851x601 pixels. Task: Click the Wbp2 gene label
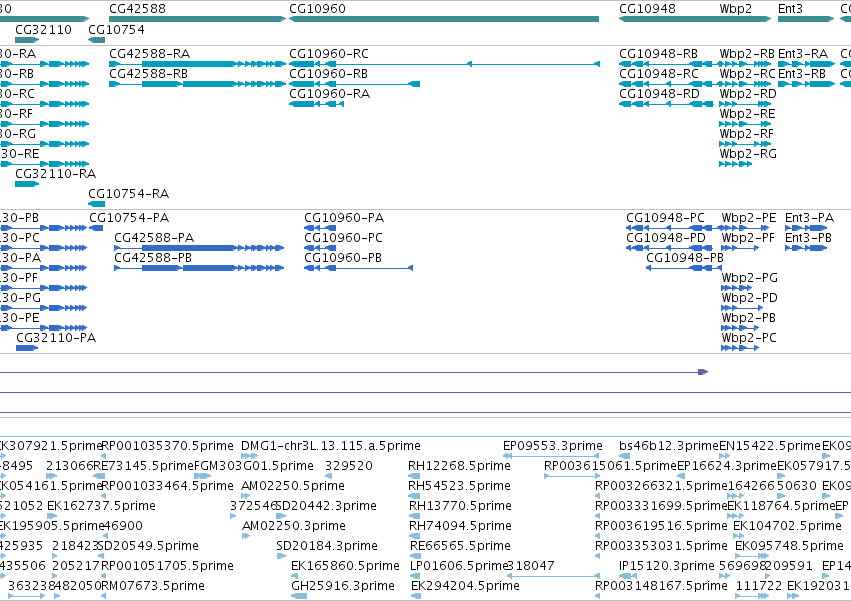[735, 9]
